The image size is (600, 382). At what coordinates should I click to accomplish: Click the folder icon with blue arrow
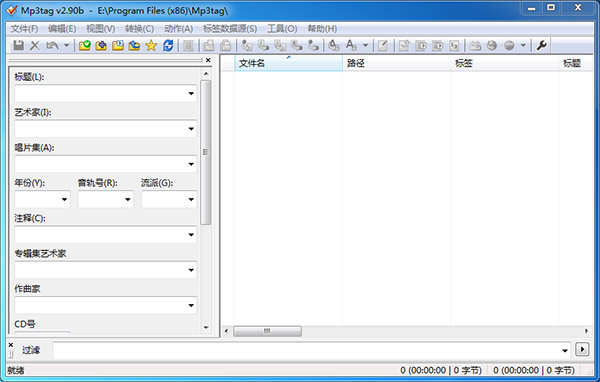point(134,46)
